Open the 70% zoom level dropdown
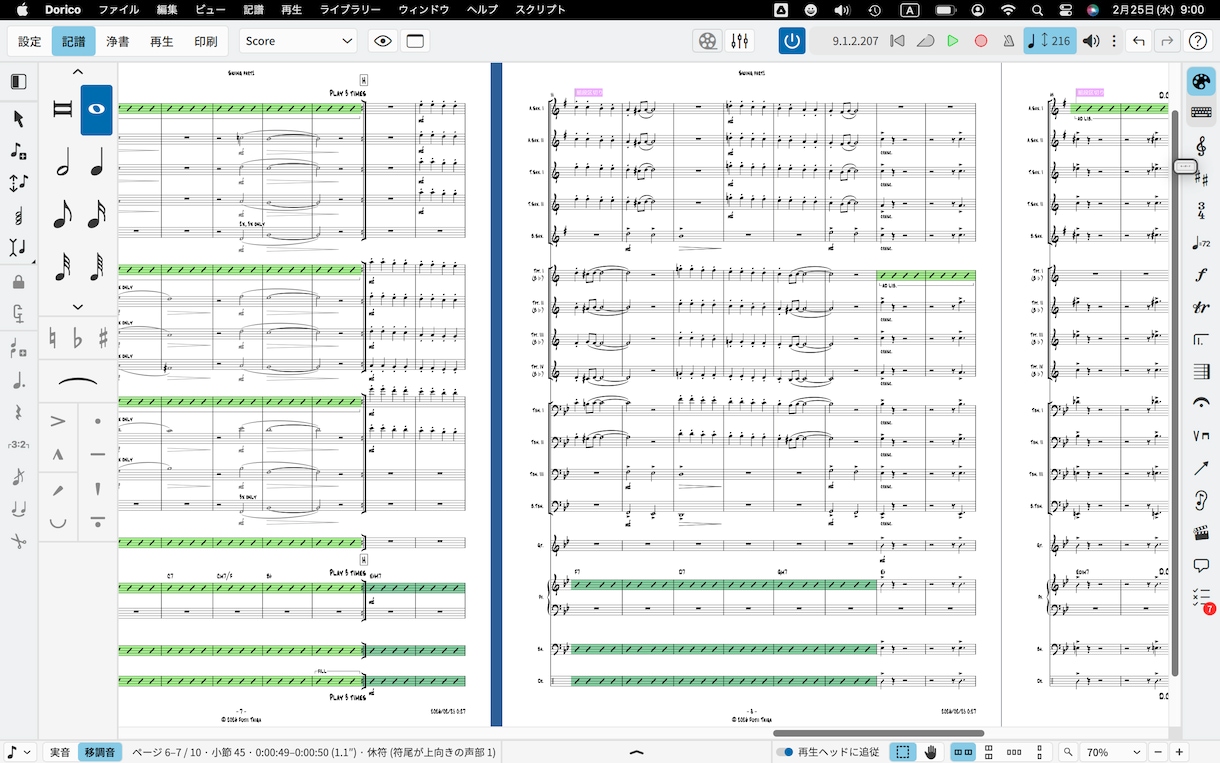The image size is (1220, 763). click(x=1113, y=752)
